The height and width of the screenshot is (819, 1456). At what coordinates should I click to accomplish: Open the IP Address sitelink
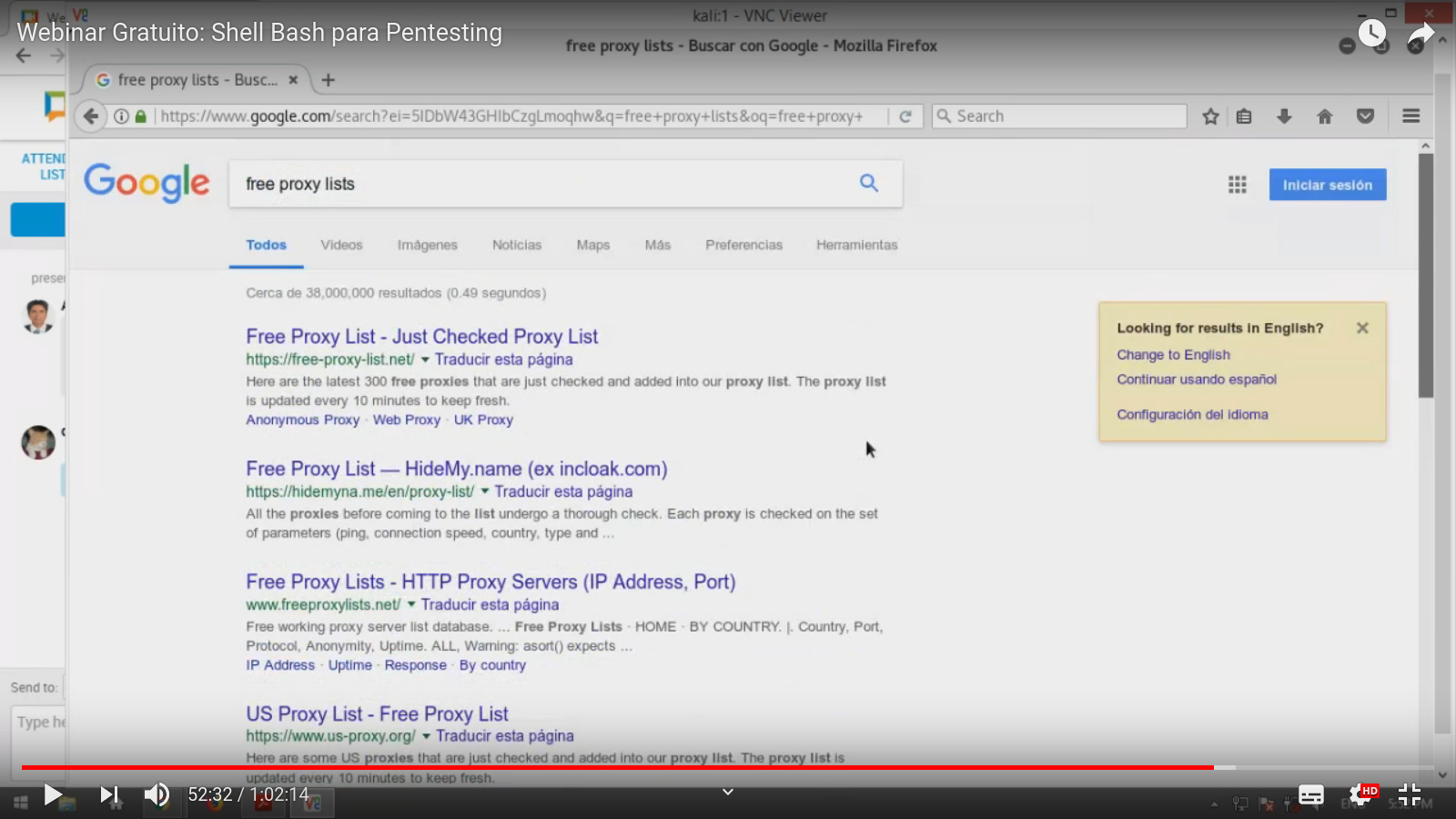(x=280, y=665)
